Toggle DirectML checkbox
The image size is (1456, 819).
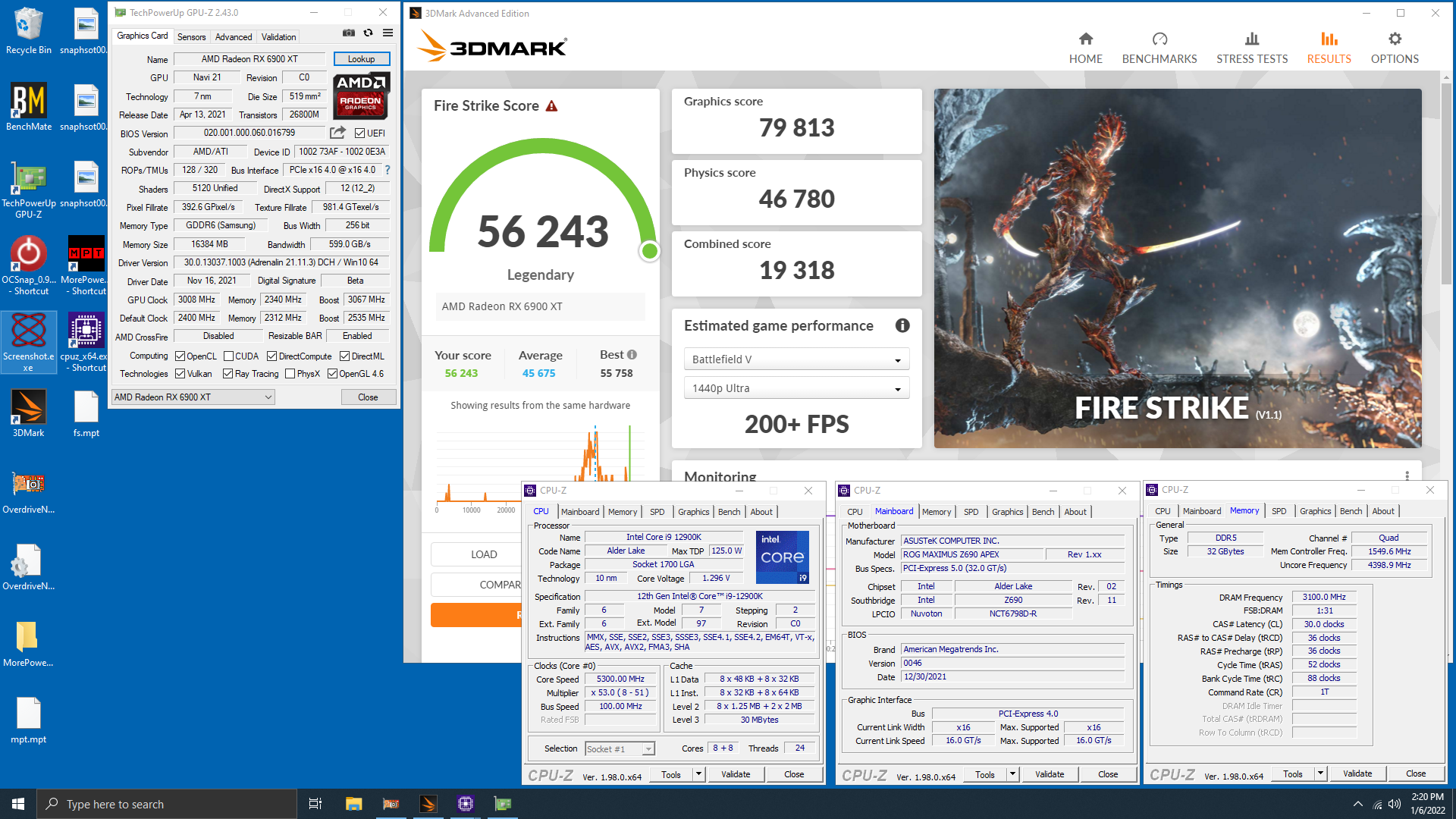pos(345,356)
